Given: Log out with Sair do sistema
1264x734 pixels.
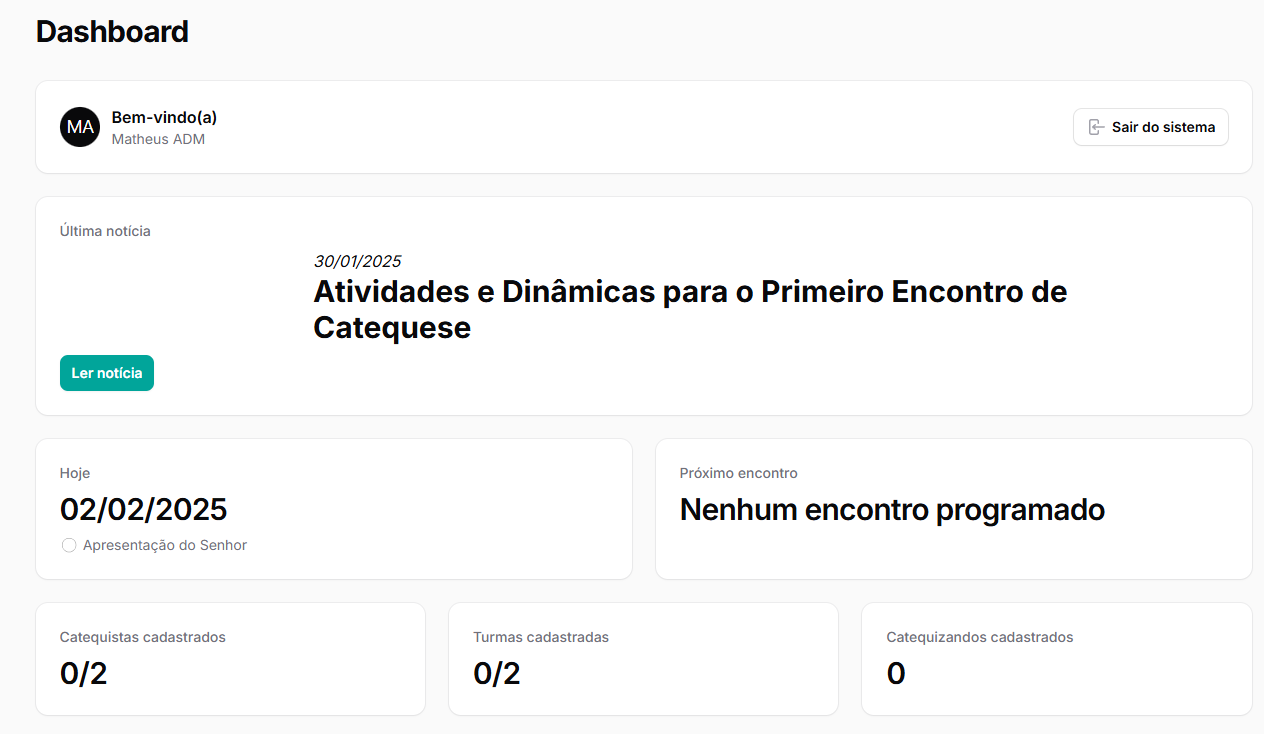Looking at the screenshot, I should tap(1151, 127).
